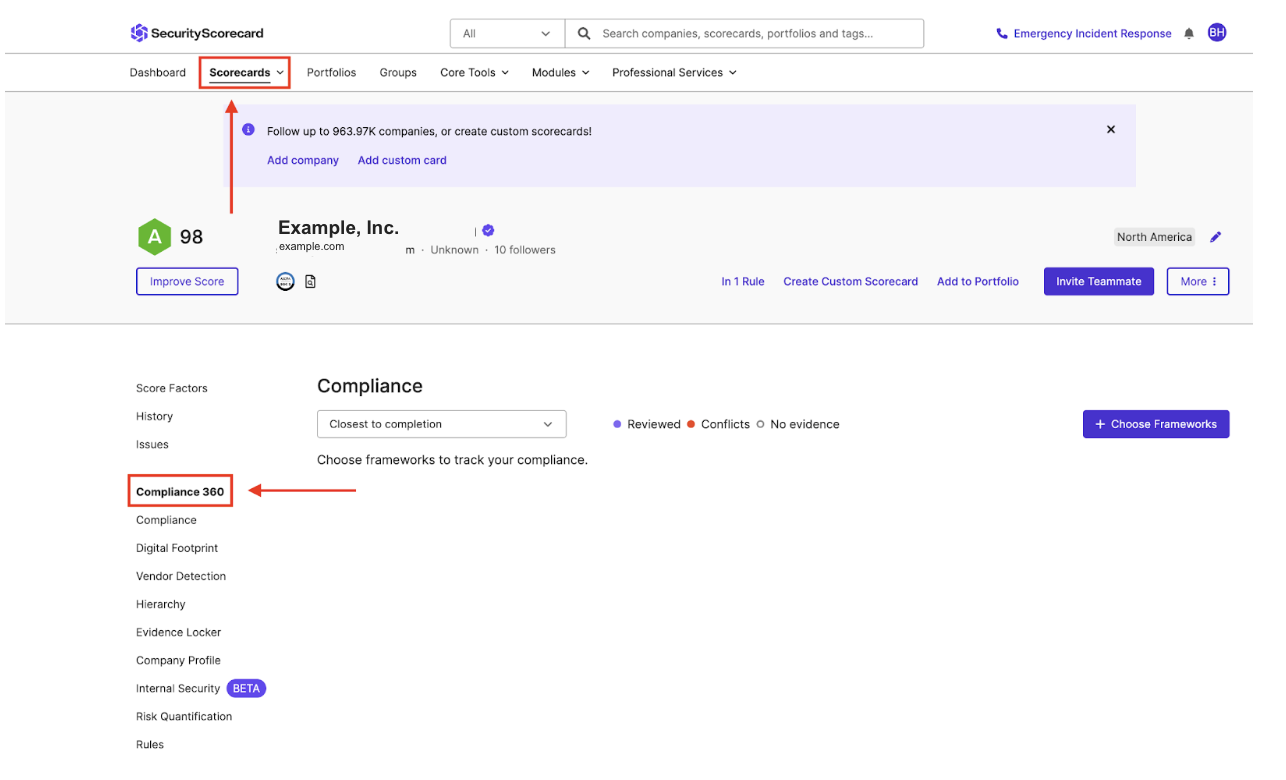Click the In 1 Rule link
This screenshot has width=1286, height=780.
click(x=743, y=282)
